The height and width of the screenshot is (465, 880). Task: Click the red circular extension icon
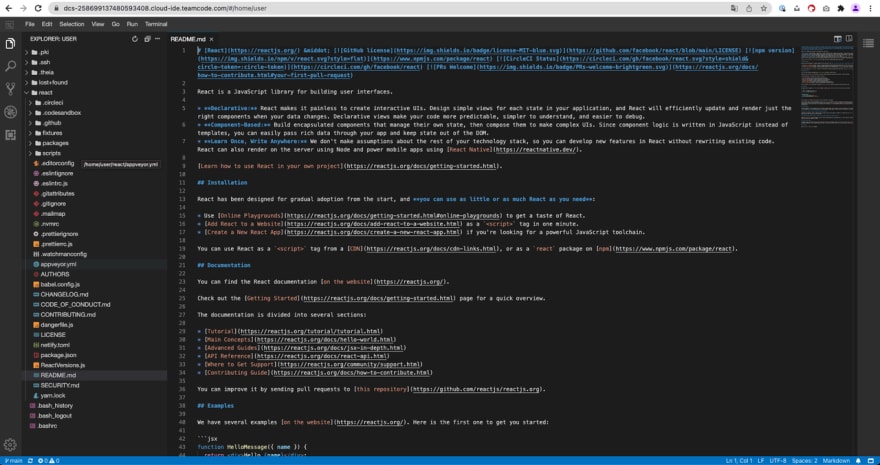pyautogui.click(x=812, y=8)
